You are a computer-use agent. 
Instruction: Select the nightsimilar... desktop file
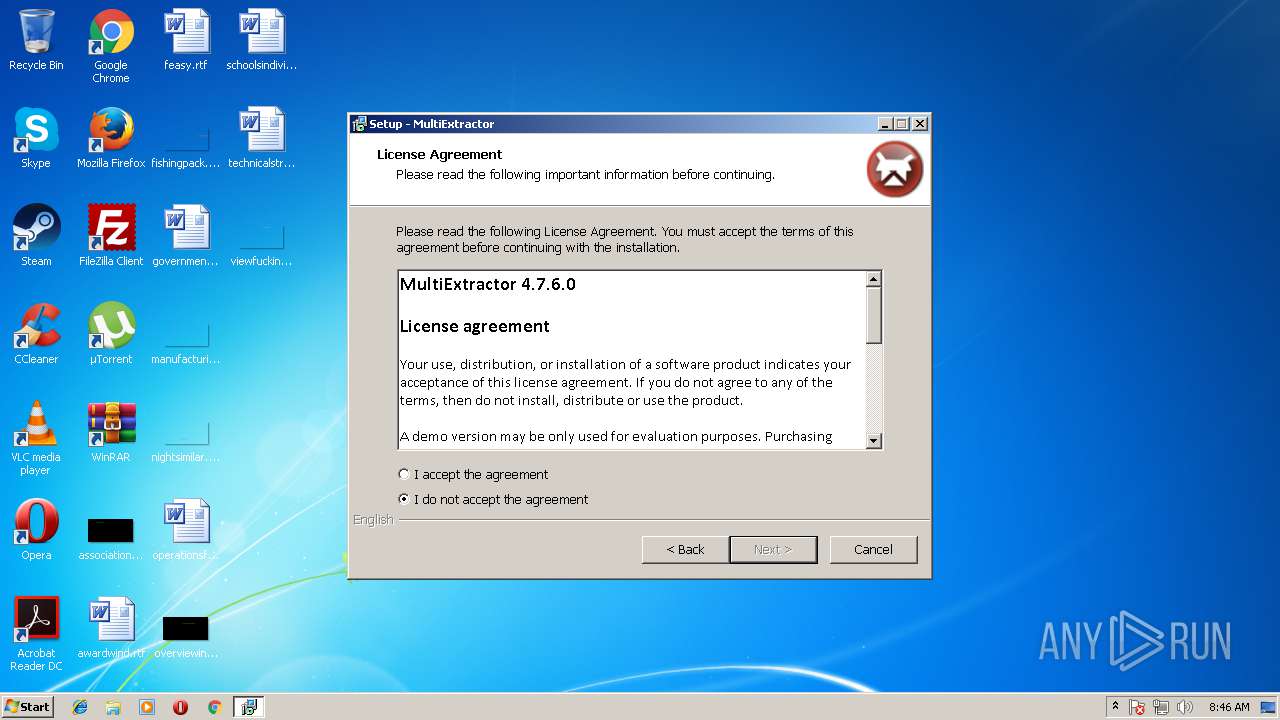(186, 441)
